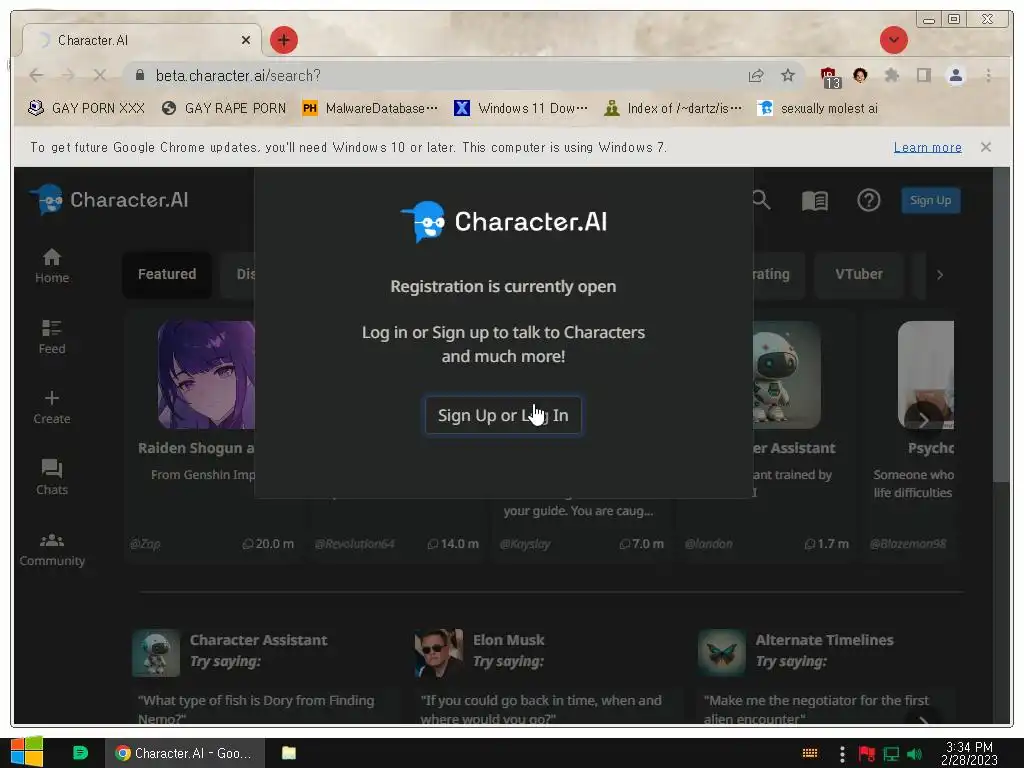Viewport: 1024px width, 768px height.
Task: Open the robot Assistant character thumbnail
Action: click(x=787, y=374)
